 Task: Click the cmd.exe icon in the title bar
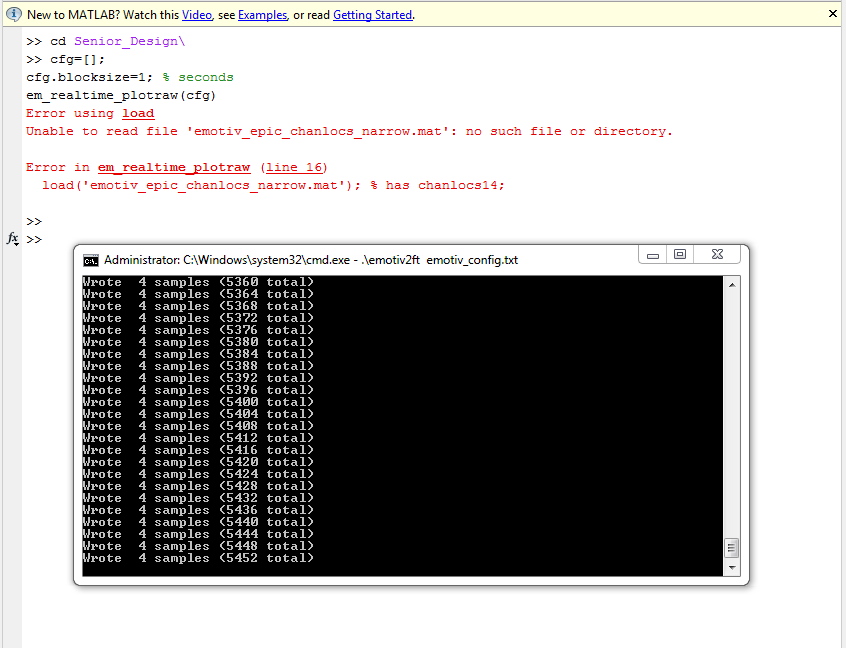pyautogui.click(x=90, y=260)
